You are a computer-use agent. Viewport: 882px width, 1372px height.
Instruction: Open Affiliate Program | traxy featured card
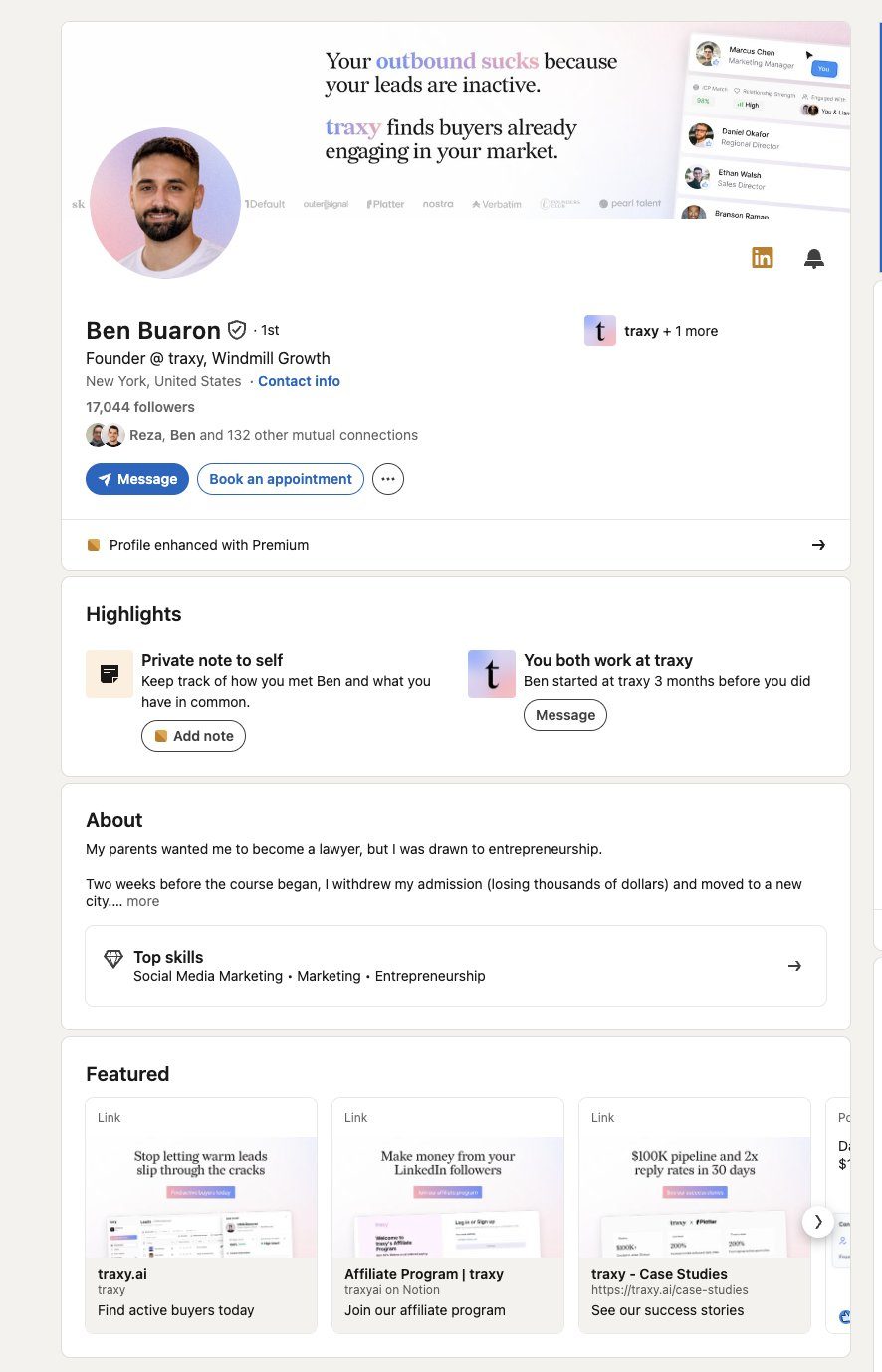(x=448, y=1216)
